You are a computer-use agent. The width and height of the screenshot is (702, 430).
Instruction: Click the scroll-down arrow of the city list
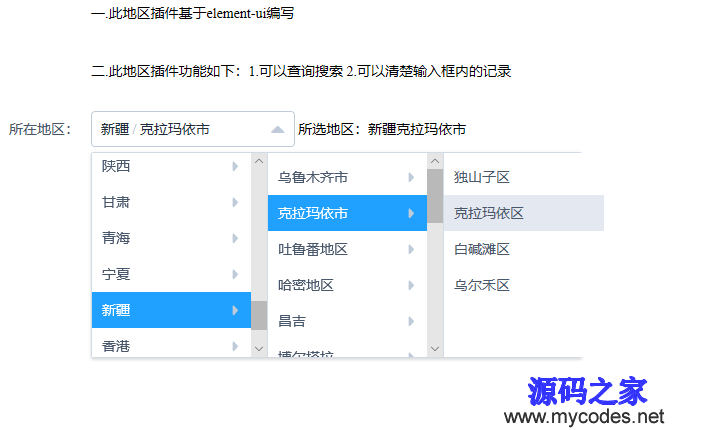[435, 348]
